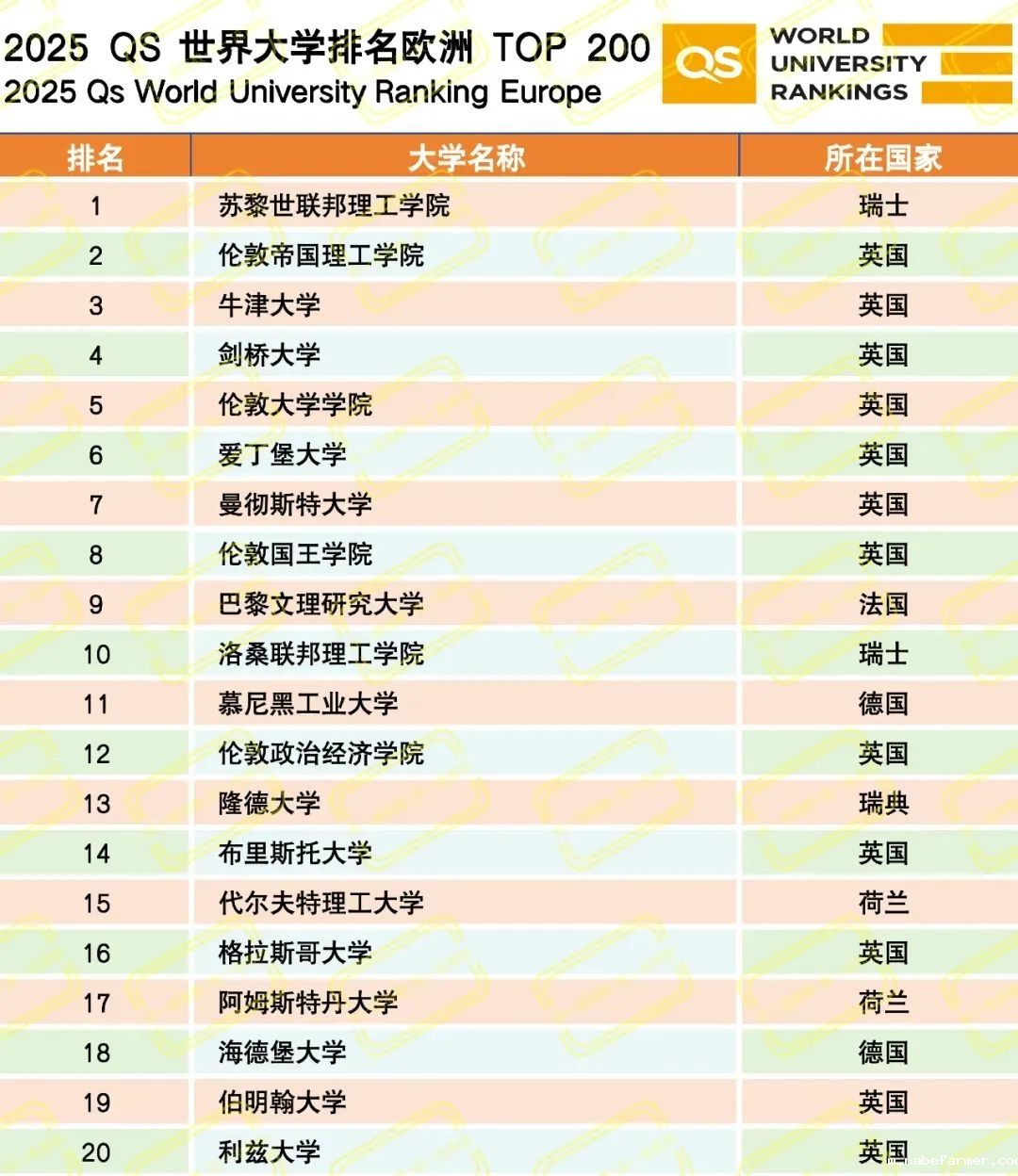This screenshot has width=1018, height=1176.
Task: Select 苏黎世联邦理工学院 in the list
Action: coord(334,205)
